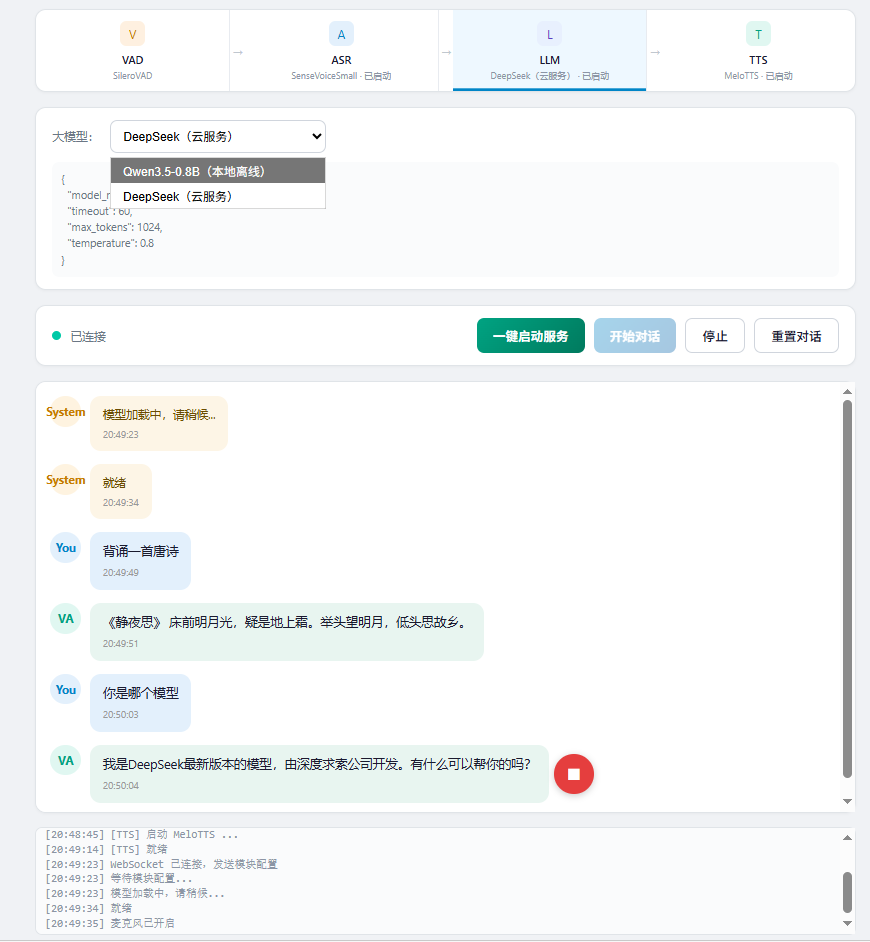Screen dimensions: 870x942
Task: Click VA avatar beside DeepSeek reply
Action: coord(65,760)
